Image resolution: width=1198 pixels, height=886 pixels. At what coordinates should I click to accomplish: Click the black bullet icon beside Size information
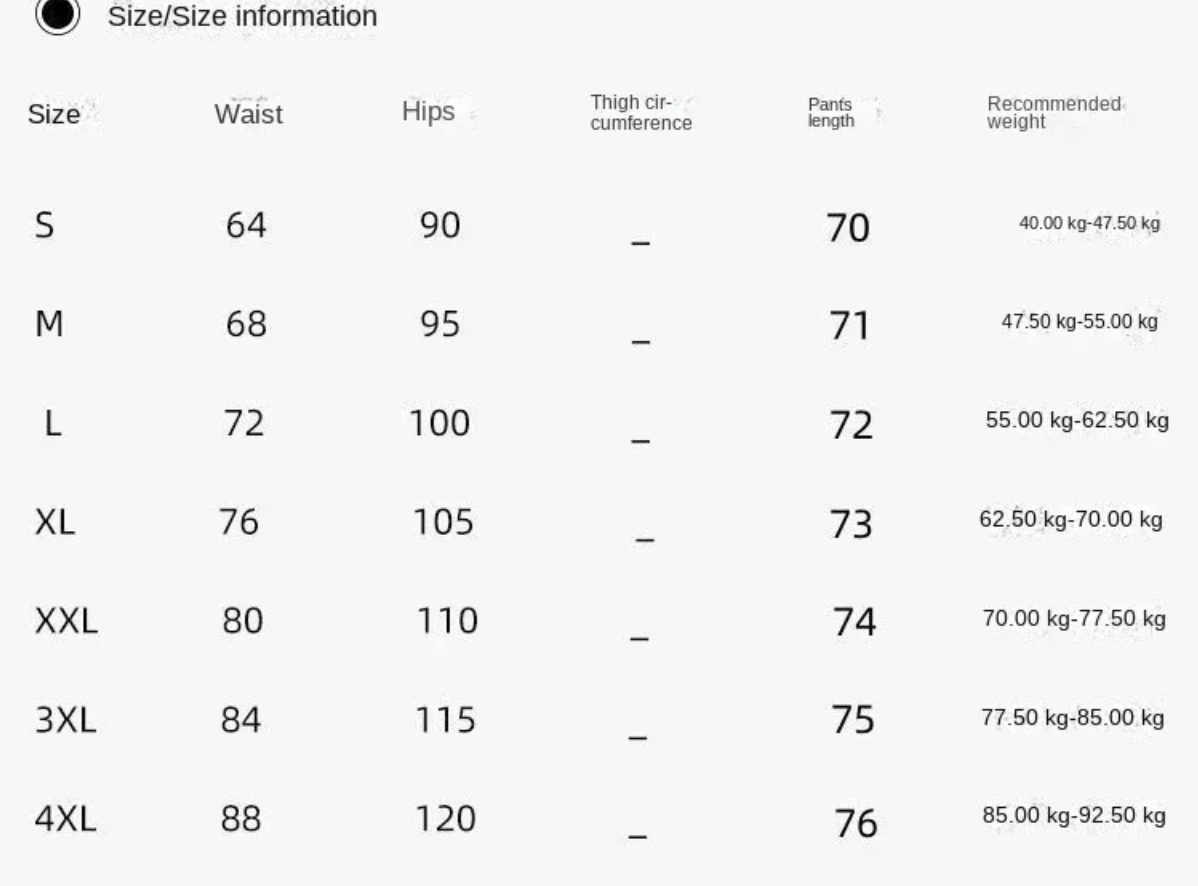point(57,15)
